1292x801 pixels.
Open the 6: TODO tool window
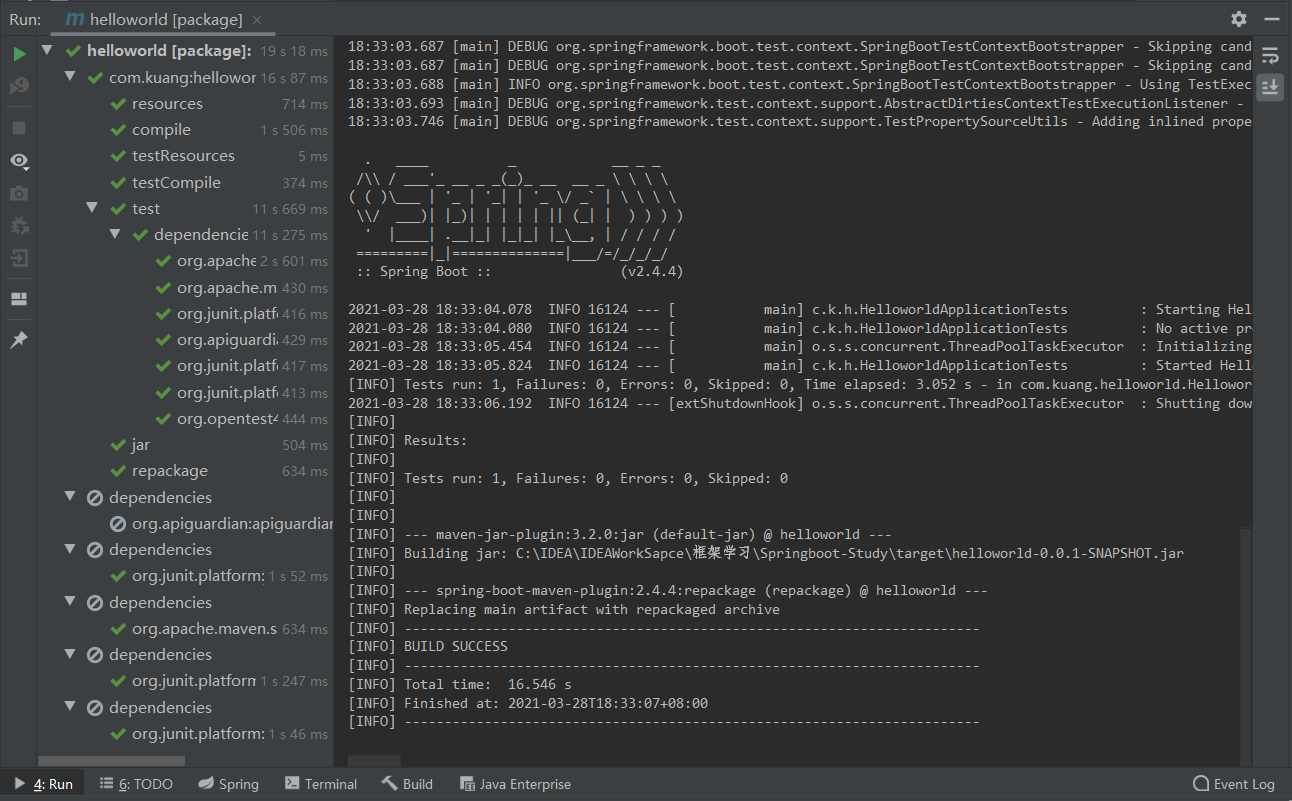click(x=136, y=784)
